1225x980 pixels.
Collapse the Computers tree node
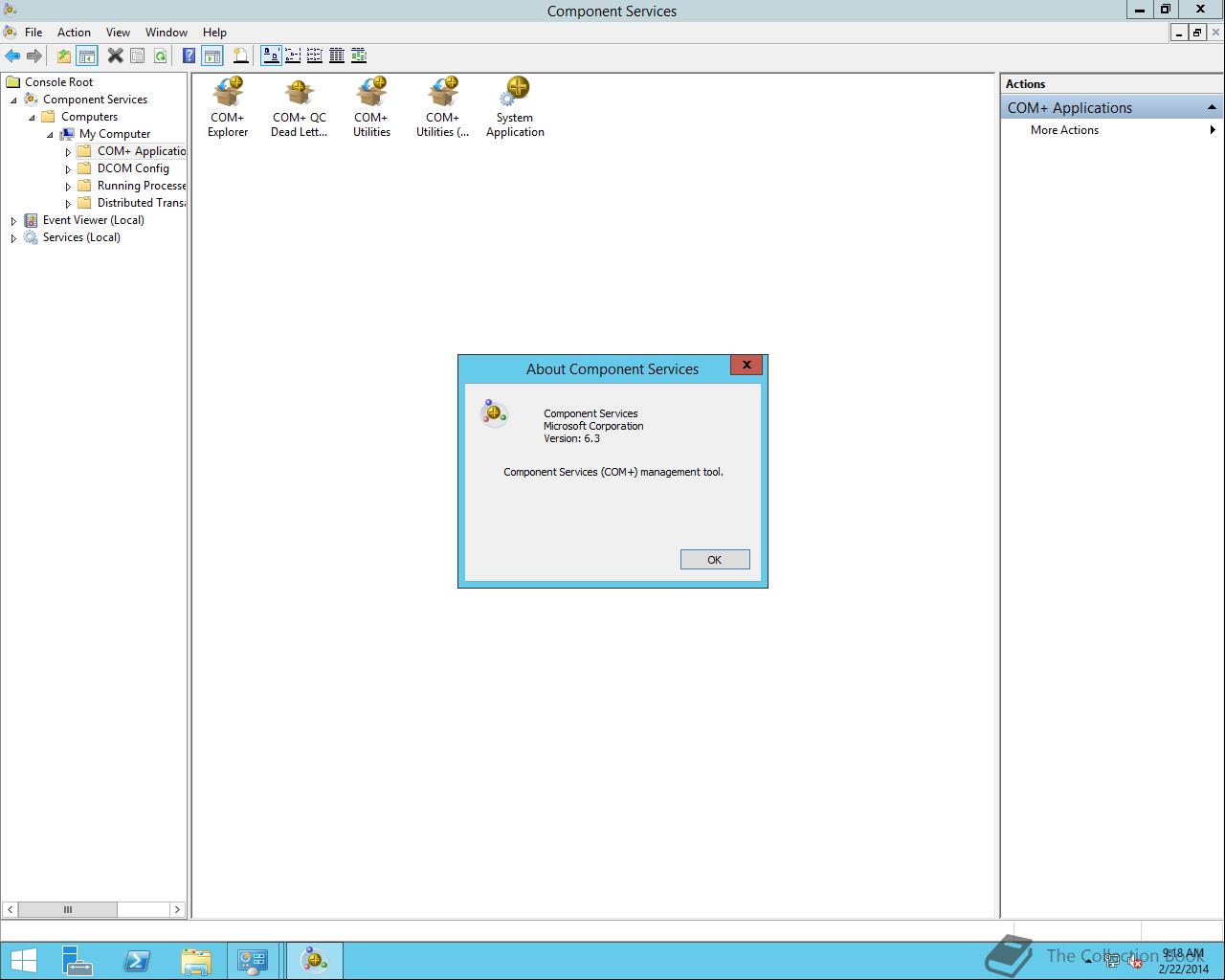click(32, 117)
